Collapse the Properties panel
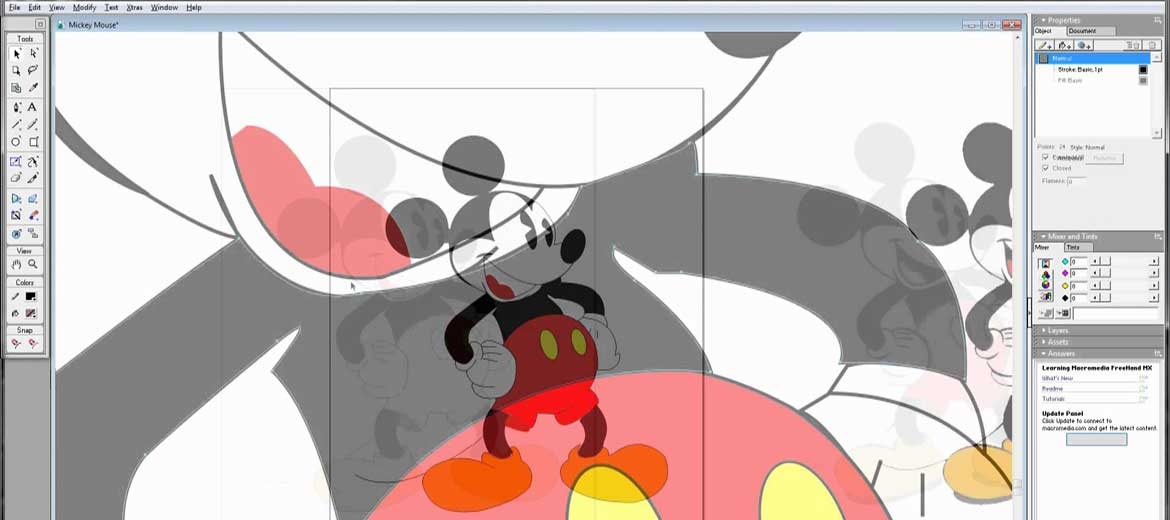Screen dimensions: 1170x520 pyautogui.click(x=1043, y=20)
